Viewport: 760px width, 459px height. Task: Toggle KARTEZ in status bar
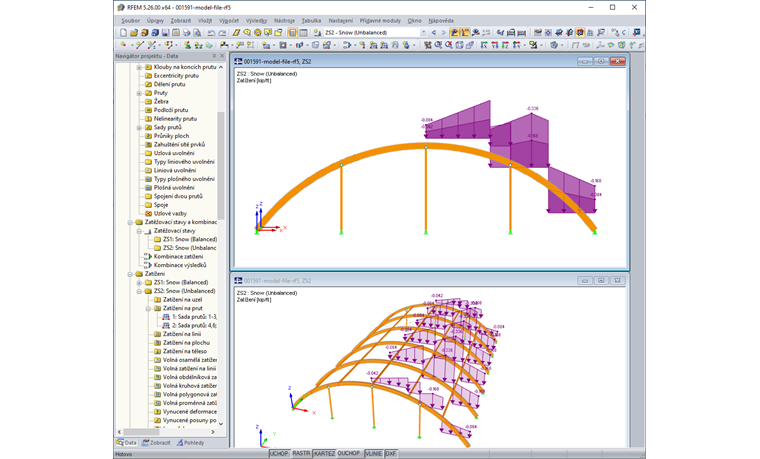pos(324,454)
